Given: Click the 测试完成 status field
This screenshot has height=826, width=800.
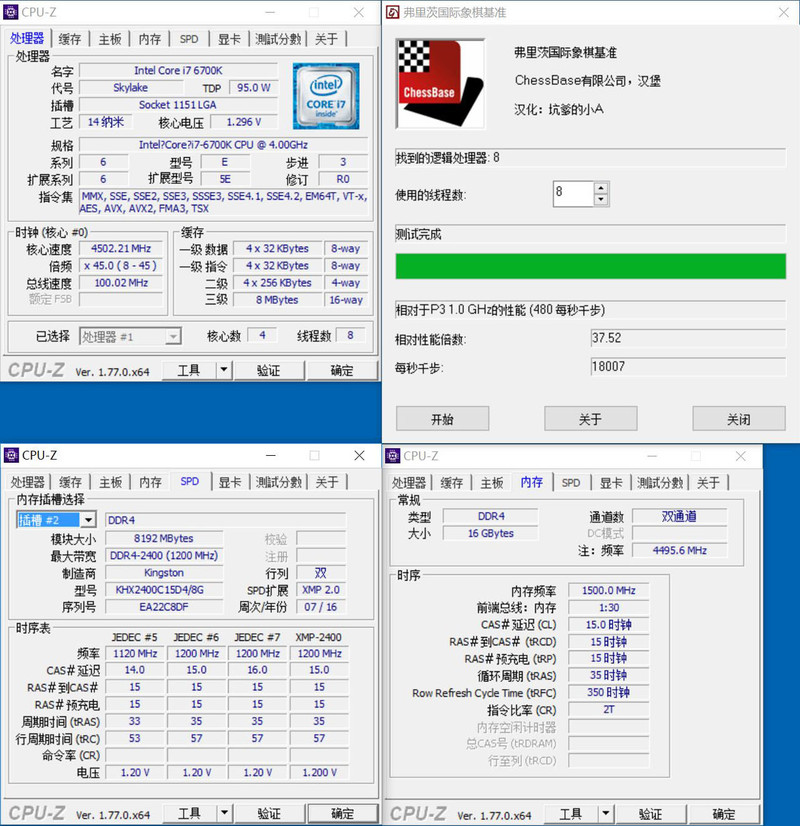Looking at the screenshot, I should [x=590, y=234].
